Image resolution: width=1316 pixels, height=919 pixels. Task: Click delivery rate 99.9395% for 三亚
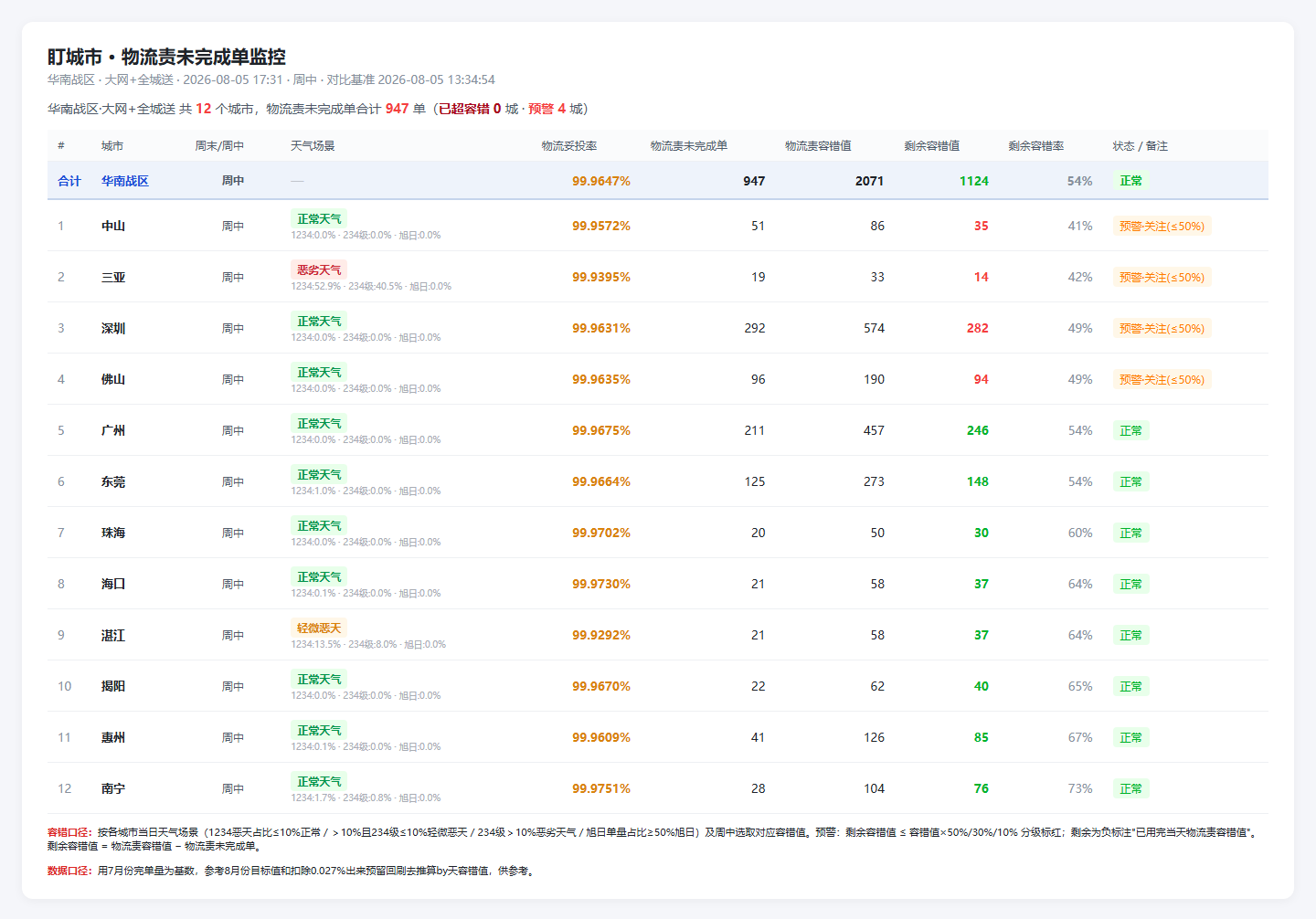coord(601,277)
